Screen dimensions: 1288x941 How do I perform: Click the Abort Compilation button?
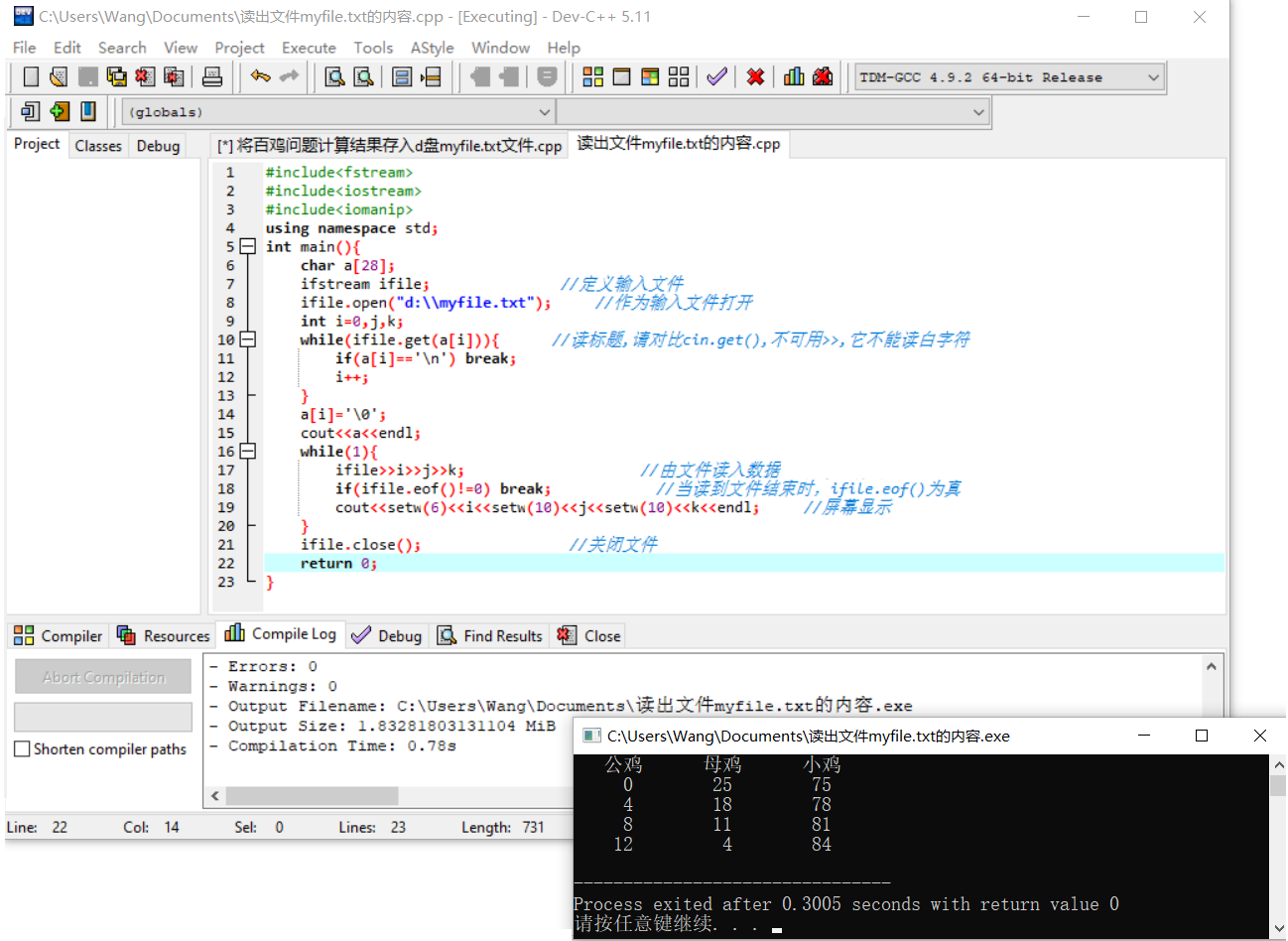coord(102,675)
